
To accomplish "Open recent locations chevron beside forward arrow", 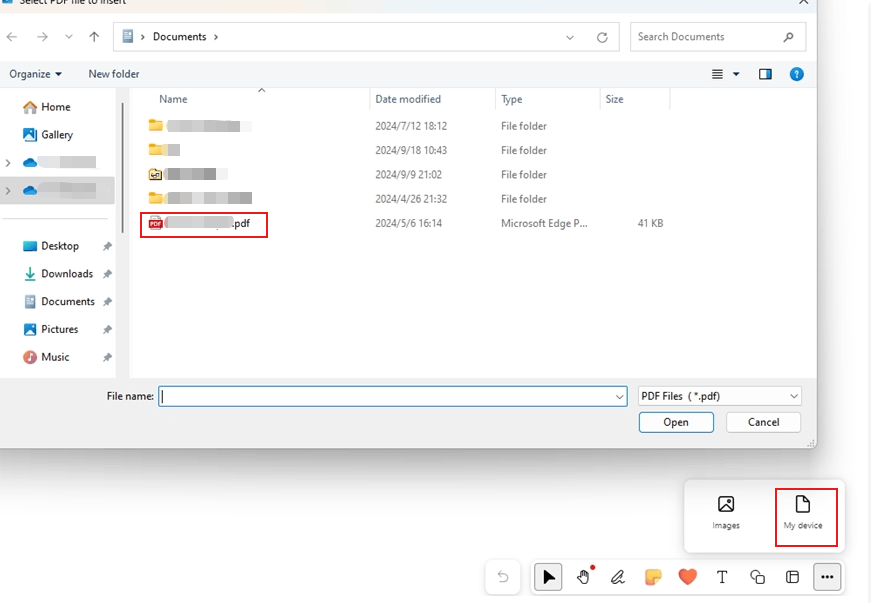I will coord(69,37).
